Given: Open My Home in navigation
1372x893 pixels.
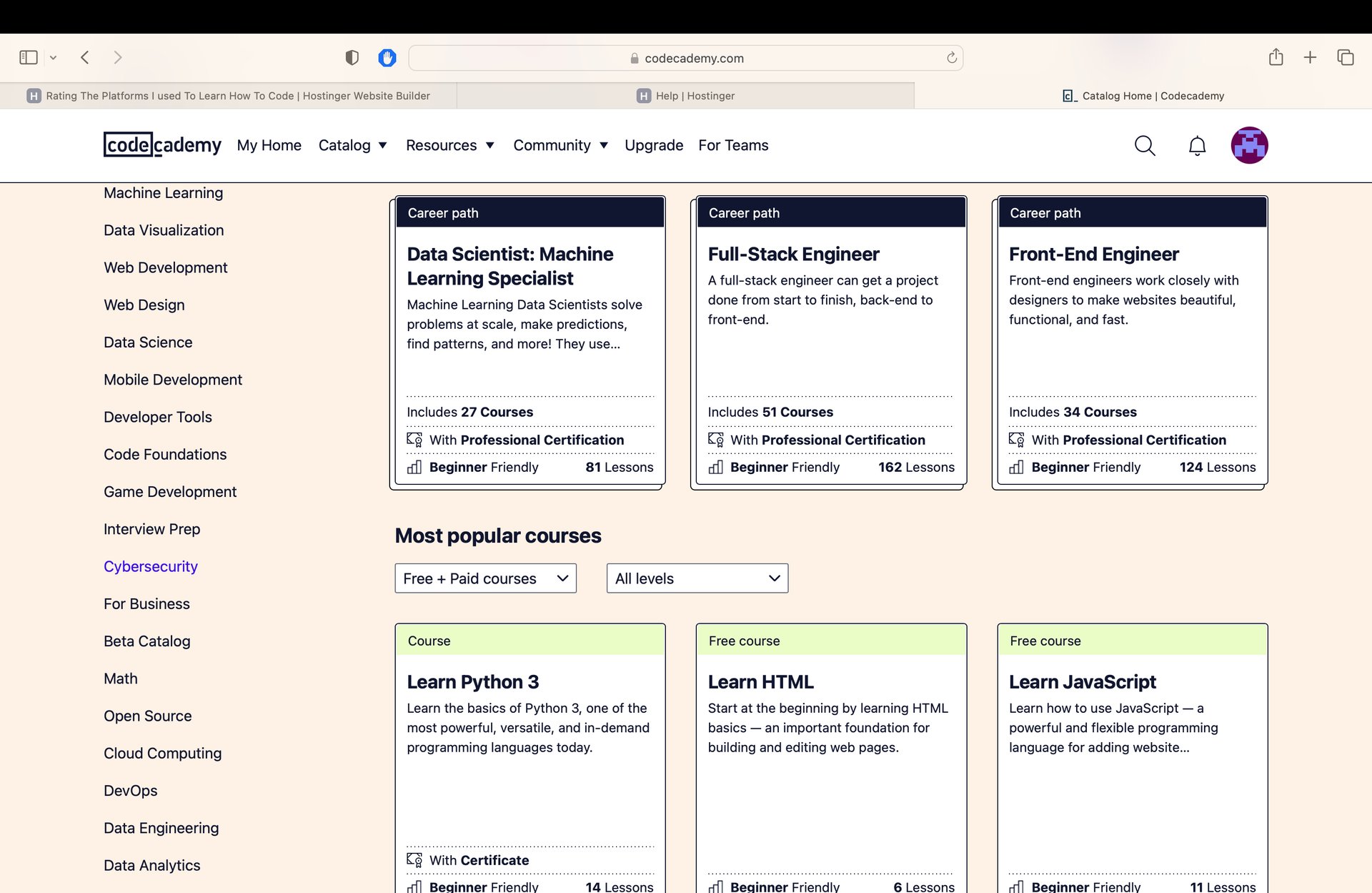Looking at the screenshot, I should click(269, 145).
